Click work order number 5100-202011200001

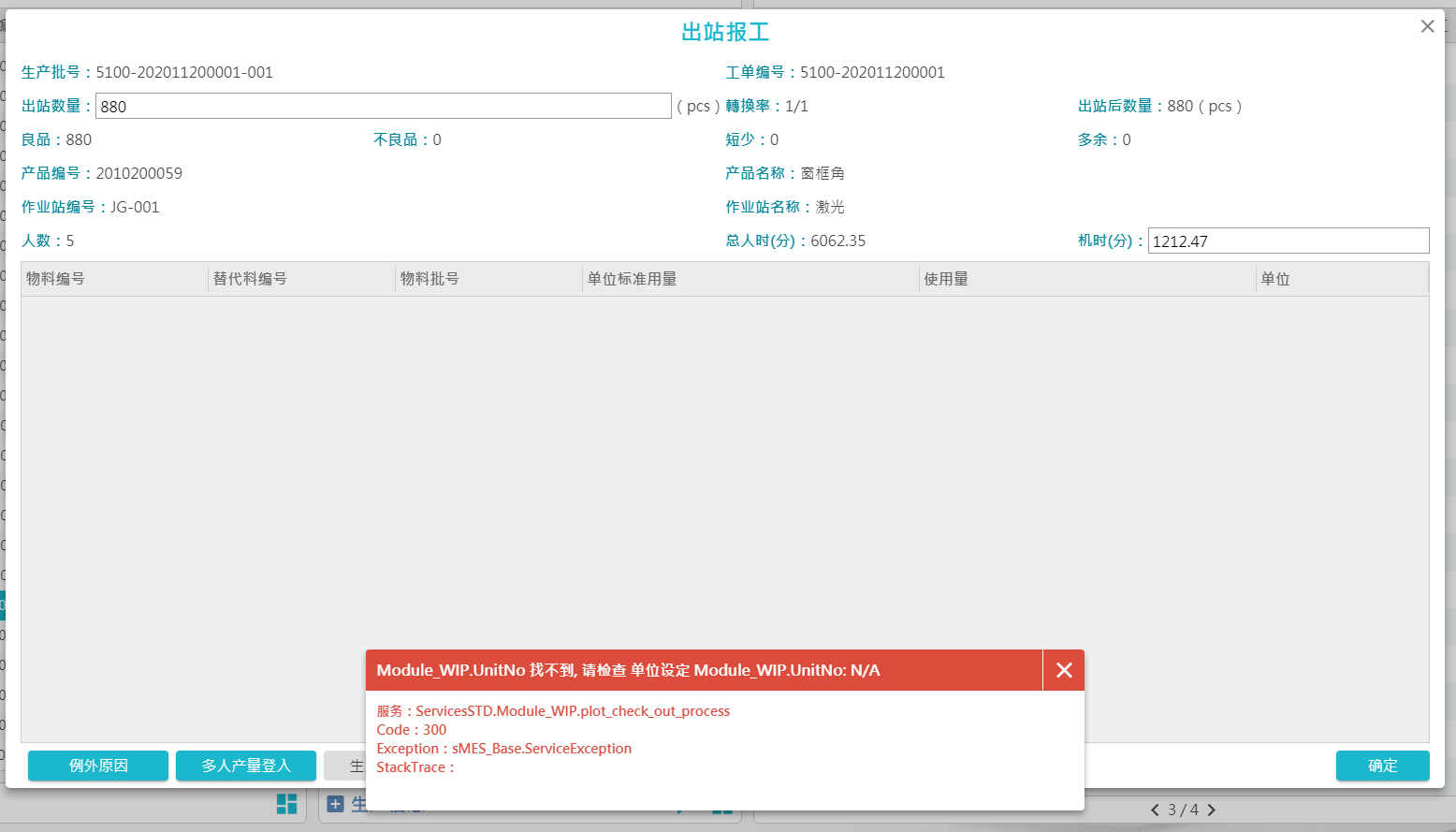point(872,72)
